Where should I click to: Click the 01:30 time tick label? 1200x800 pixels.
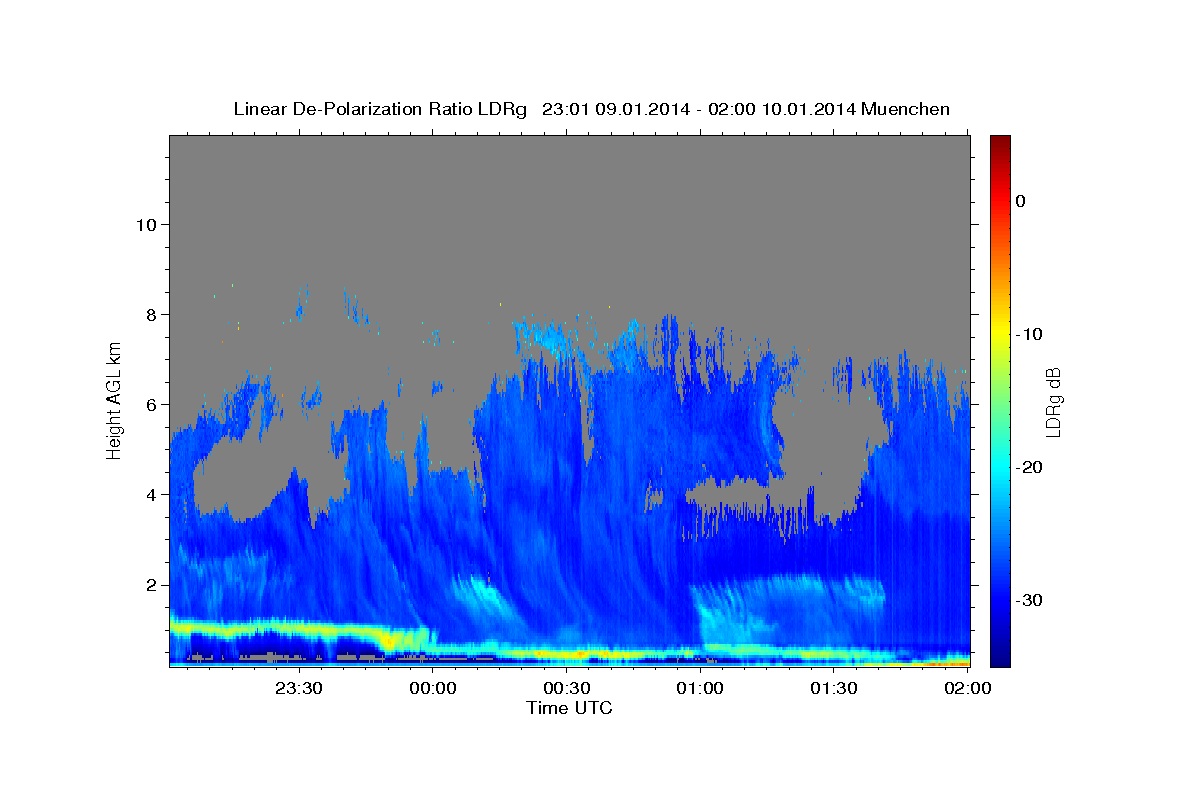coord(834,688)
